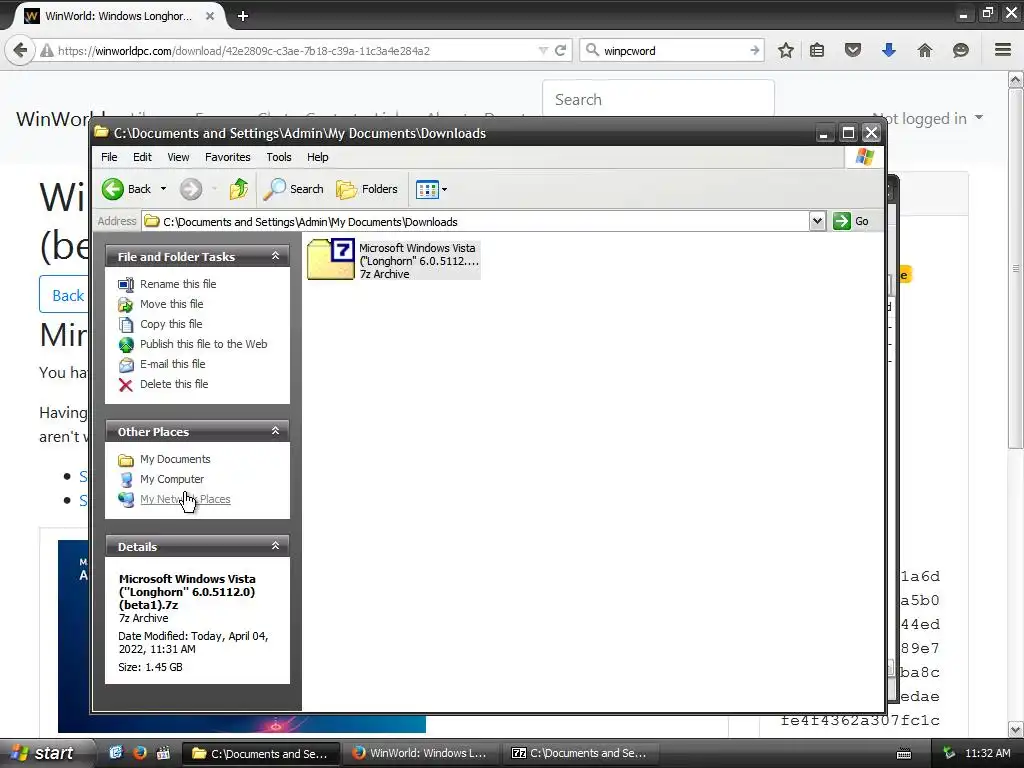This screenshot has width=1024, height=768.
Task: Click E-mail this file
Action: coord(172,364)
